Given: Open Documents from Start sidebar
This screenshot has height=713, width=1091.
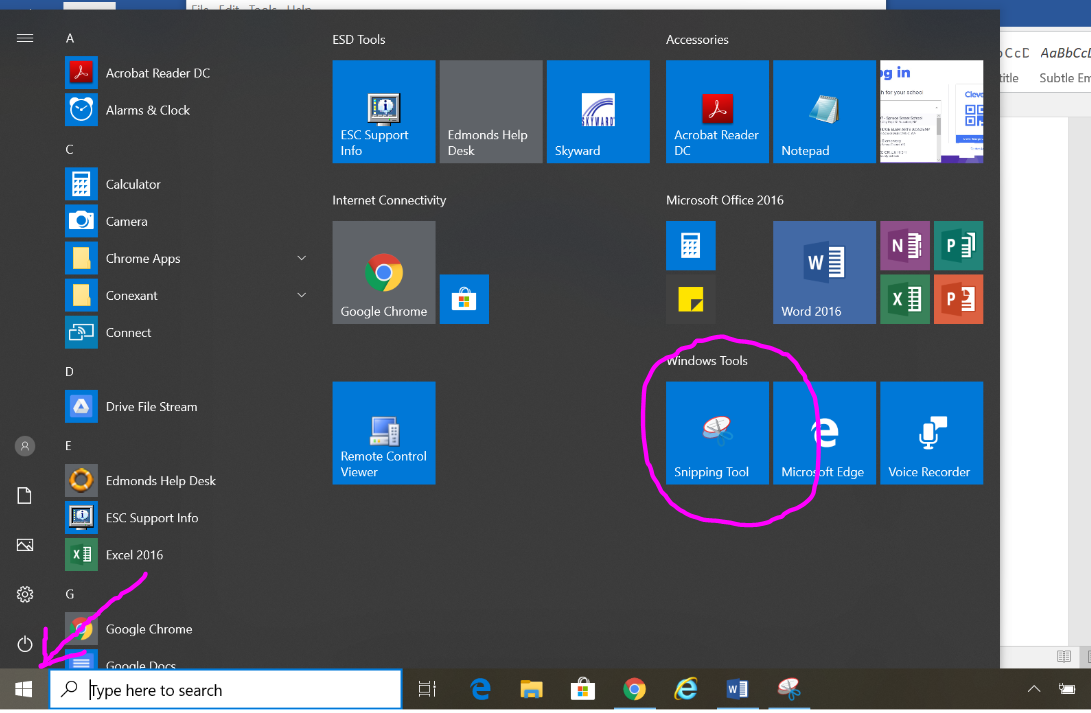Looking at the screenshot, I should click(x=25, y=495).
